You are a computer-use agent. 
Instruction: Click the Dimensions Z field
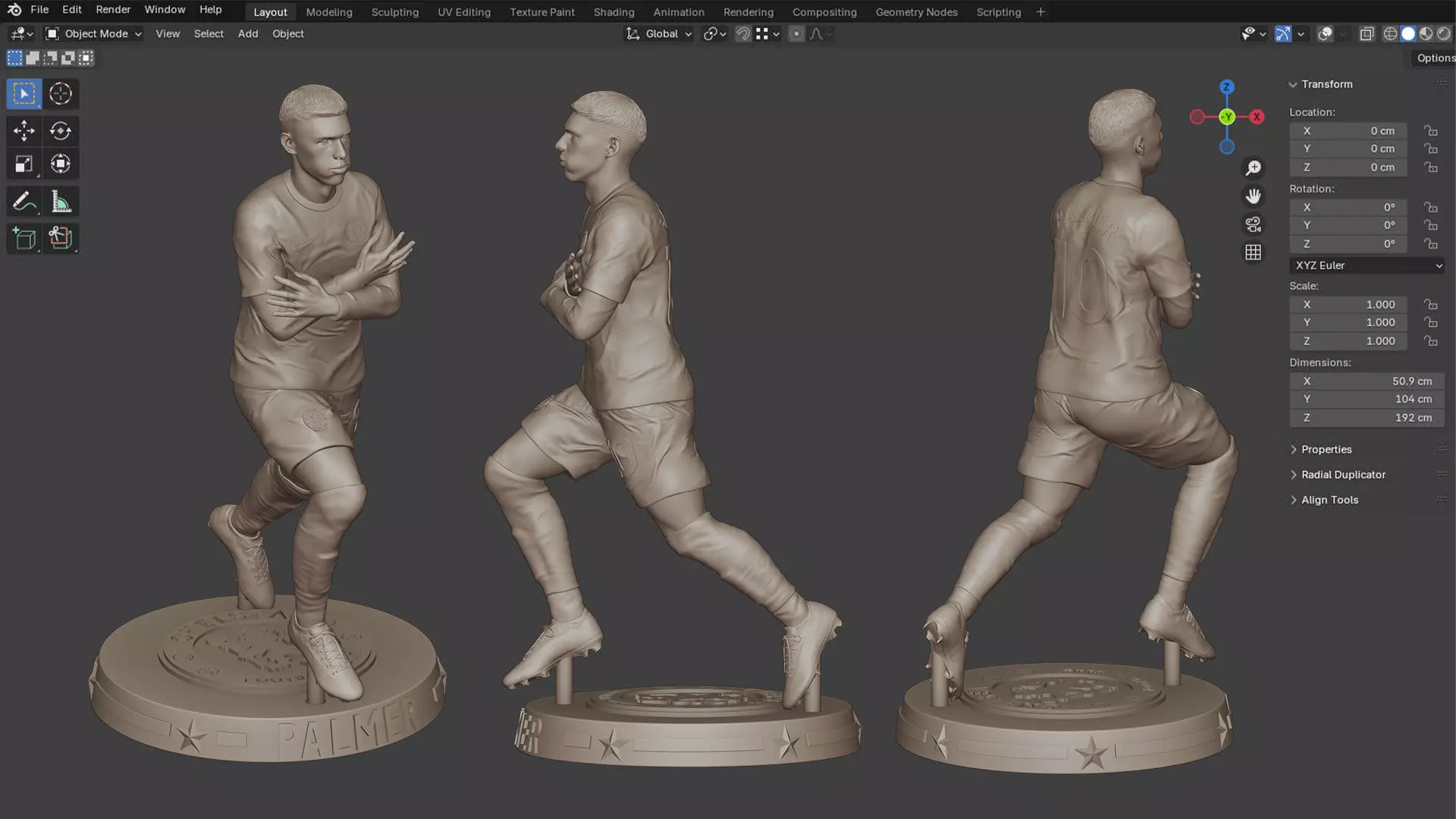pos(1367,418)
